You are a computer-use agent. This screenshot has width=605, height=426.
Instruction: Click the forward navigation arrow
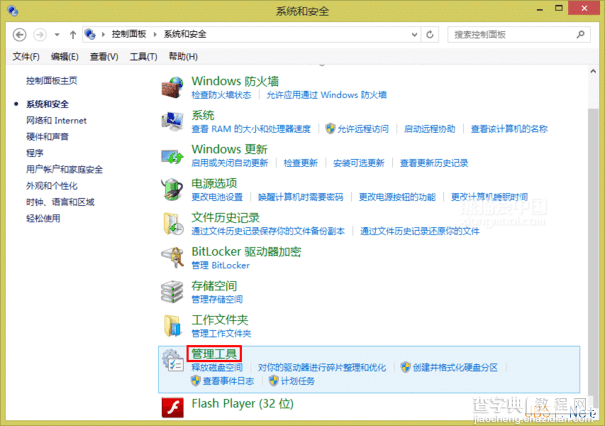(39, 35)
